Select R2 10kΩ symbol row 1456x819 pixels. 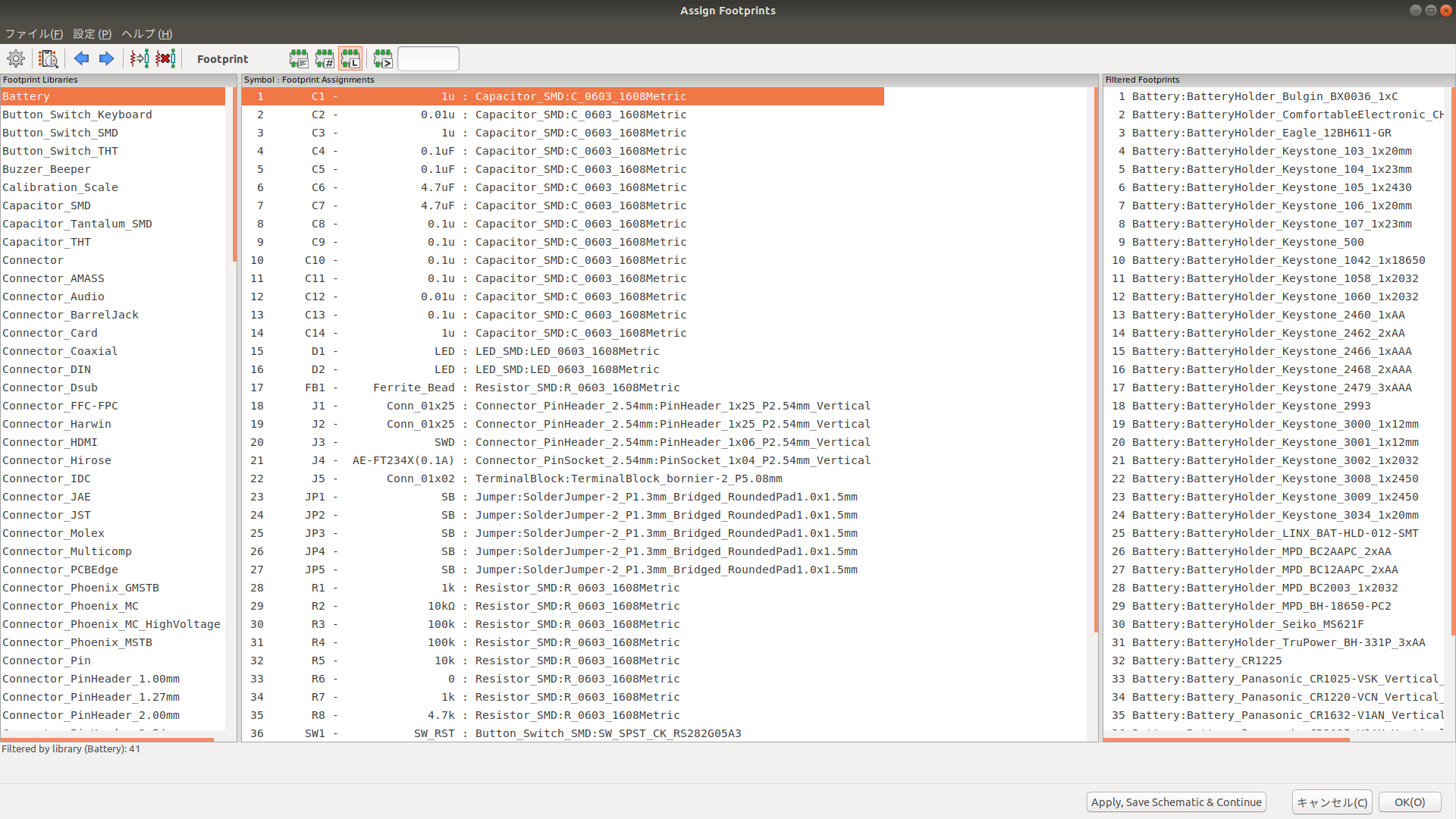click(563, 606)
